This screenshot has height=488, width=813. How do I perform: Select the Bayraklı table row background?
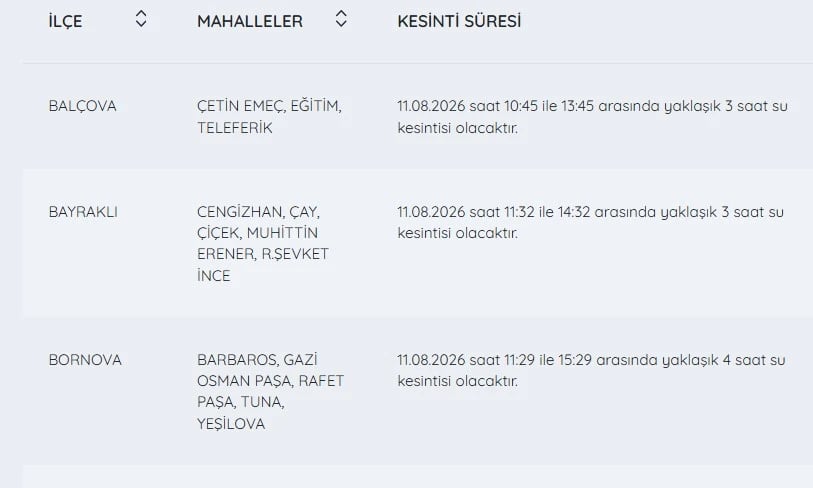click(x=417, y=243)
